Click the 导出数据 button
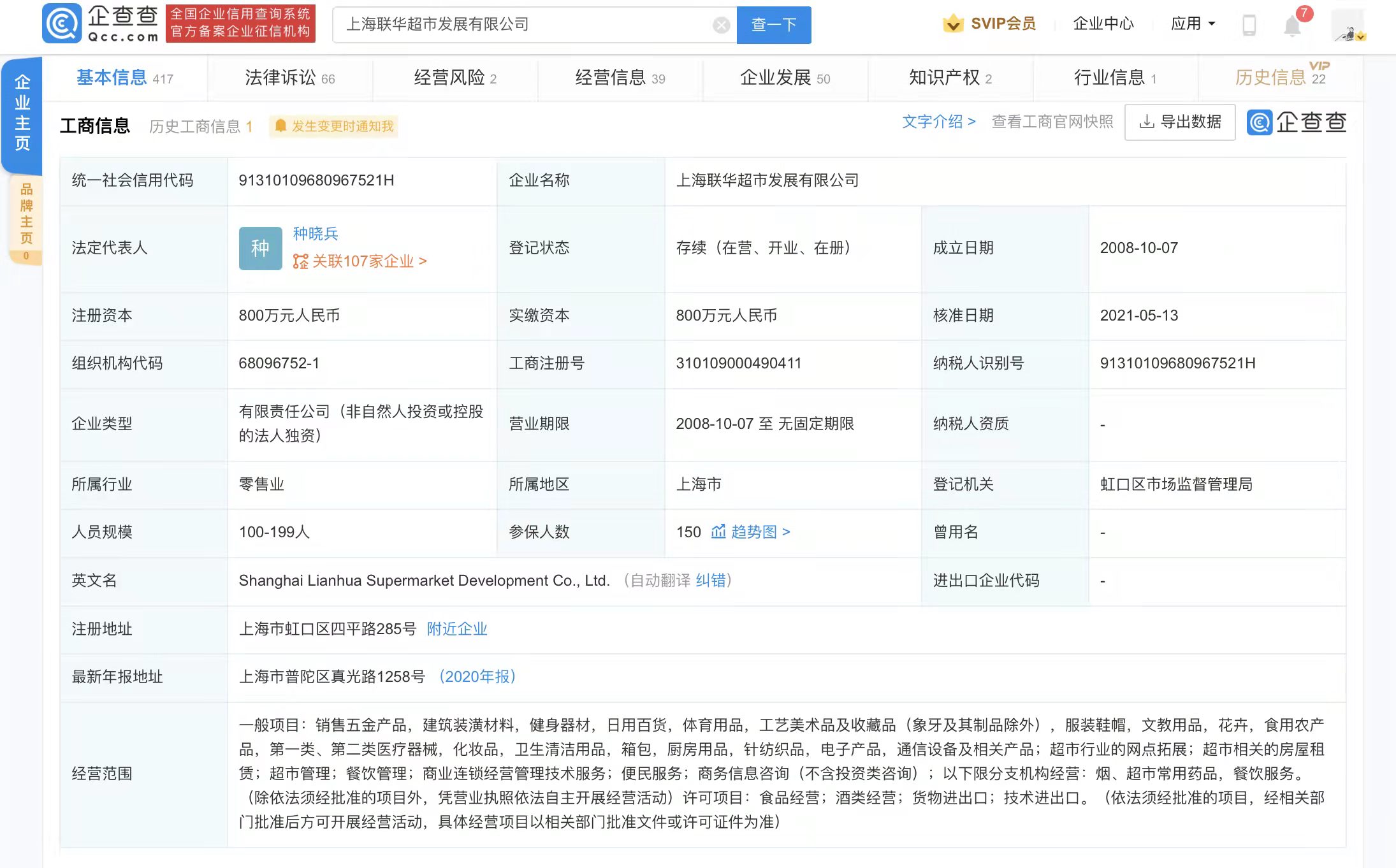Viewport: 1396px width, 868px height. pyautogui.click(x=1180, y=122)
